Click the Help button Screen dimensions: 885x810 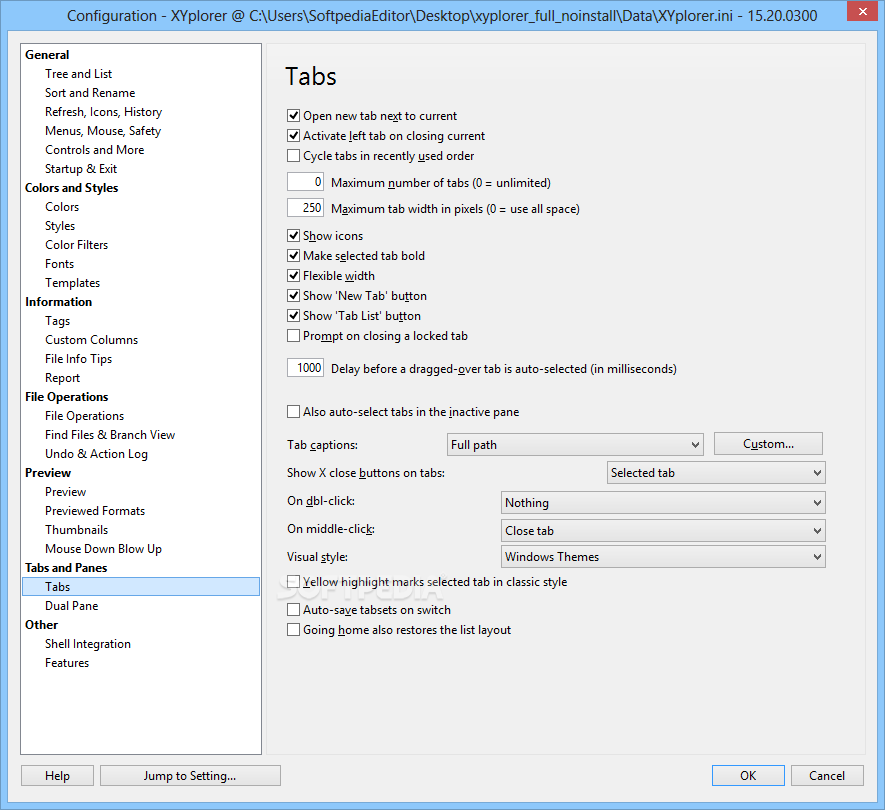[58, 776]
